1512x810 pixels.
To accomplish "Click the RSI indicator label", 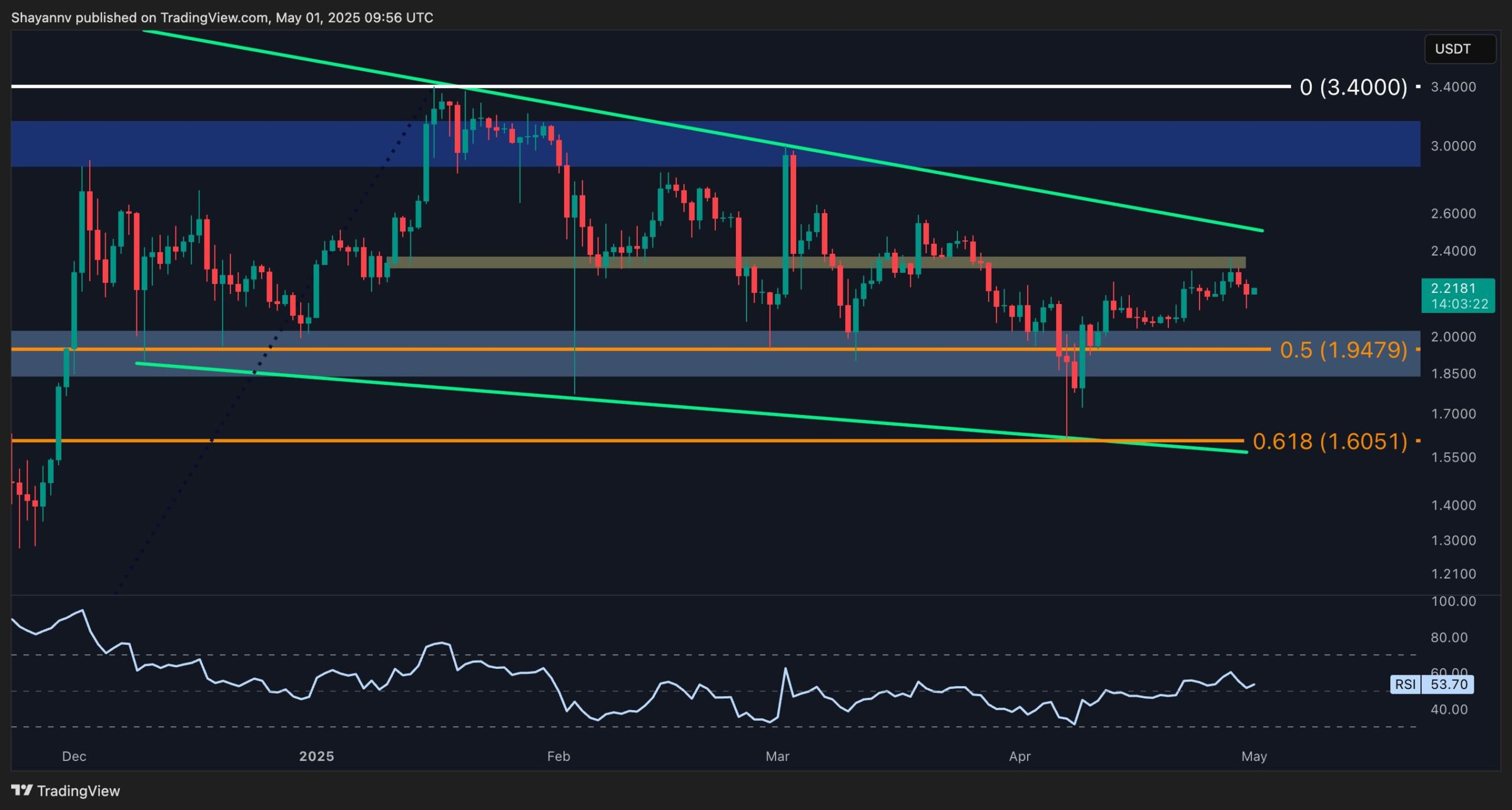I will coord(1405,684).
